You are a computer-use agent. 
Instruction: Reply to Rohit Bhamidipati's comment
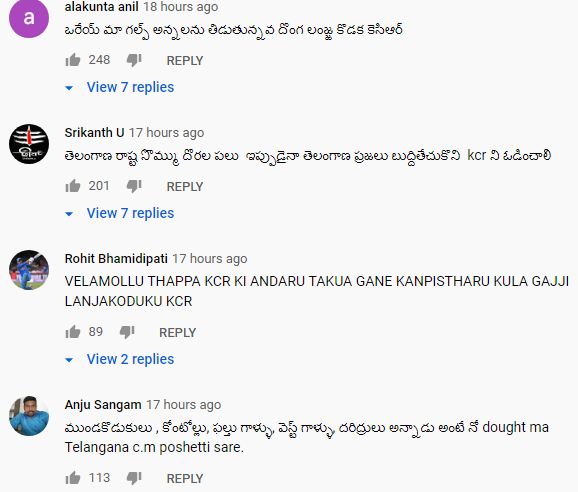(177, 332)
